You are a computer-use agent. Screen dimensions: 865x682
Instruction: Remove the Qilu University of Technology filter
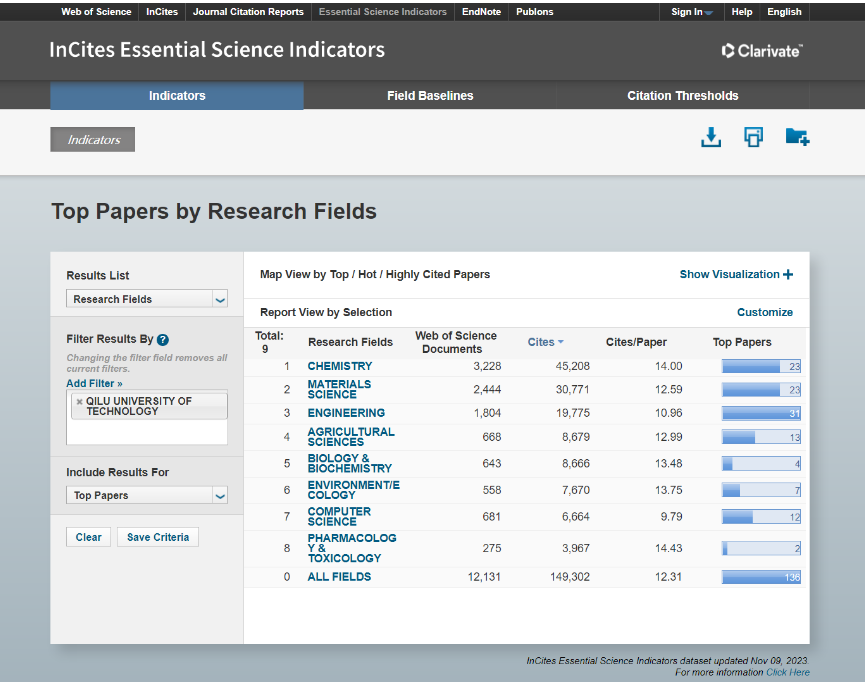[79, 402]
